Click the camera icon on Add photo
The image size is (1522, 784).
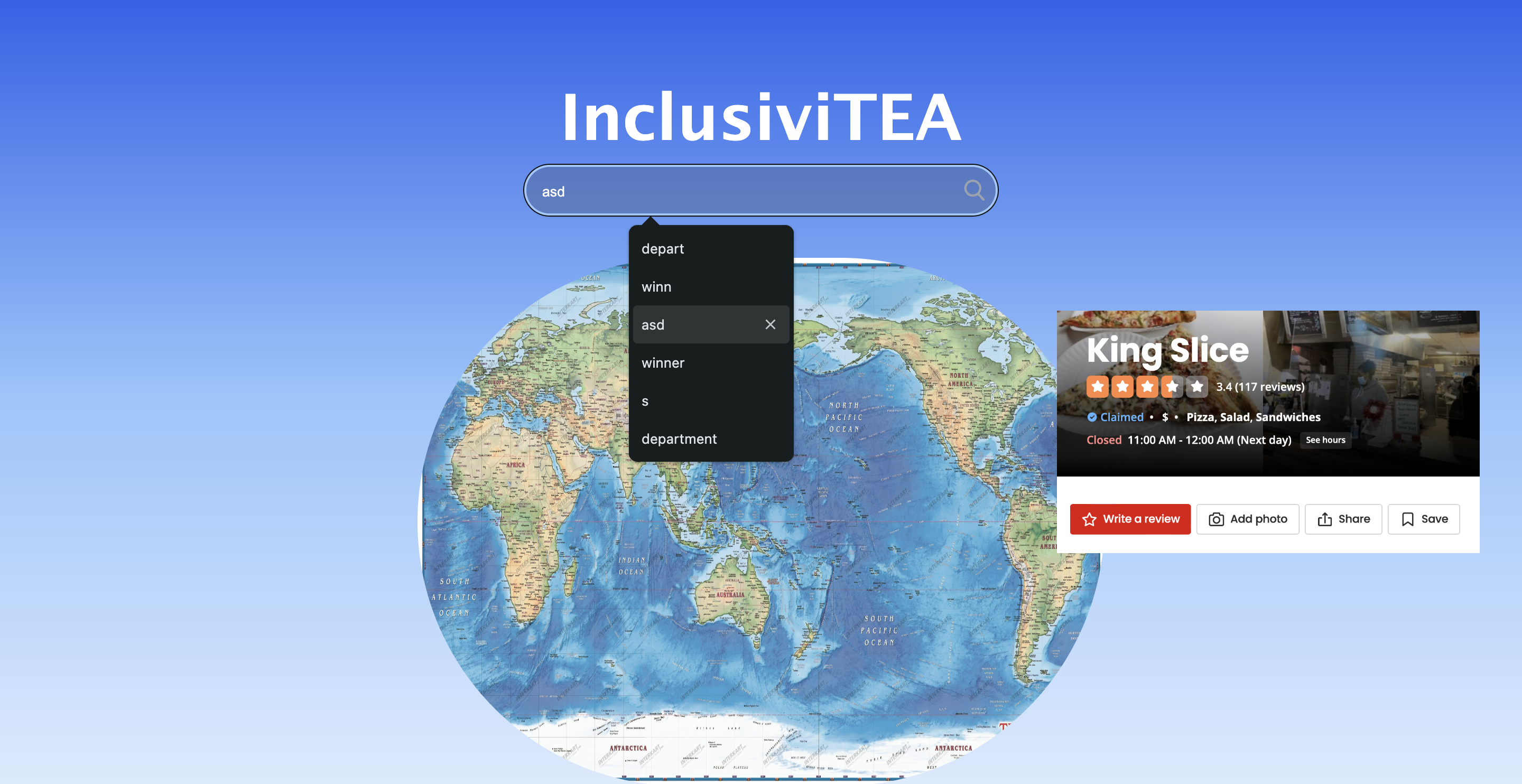coord(1216,519)
